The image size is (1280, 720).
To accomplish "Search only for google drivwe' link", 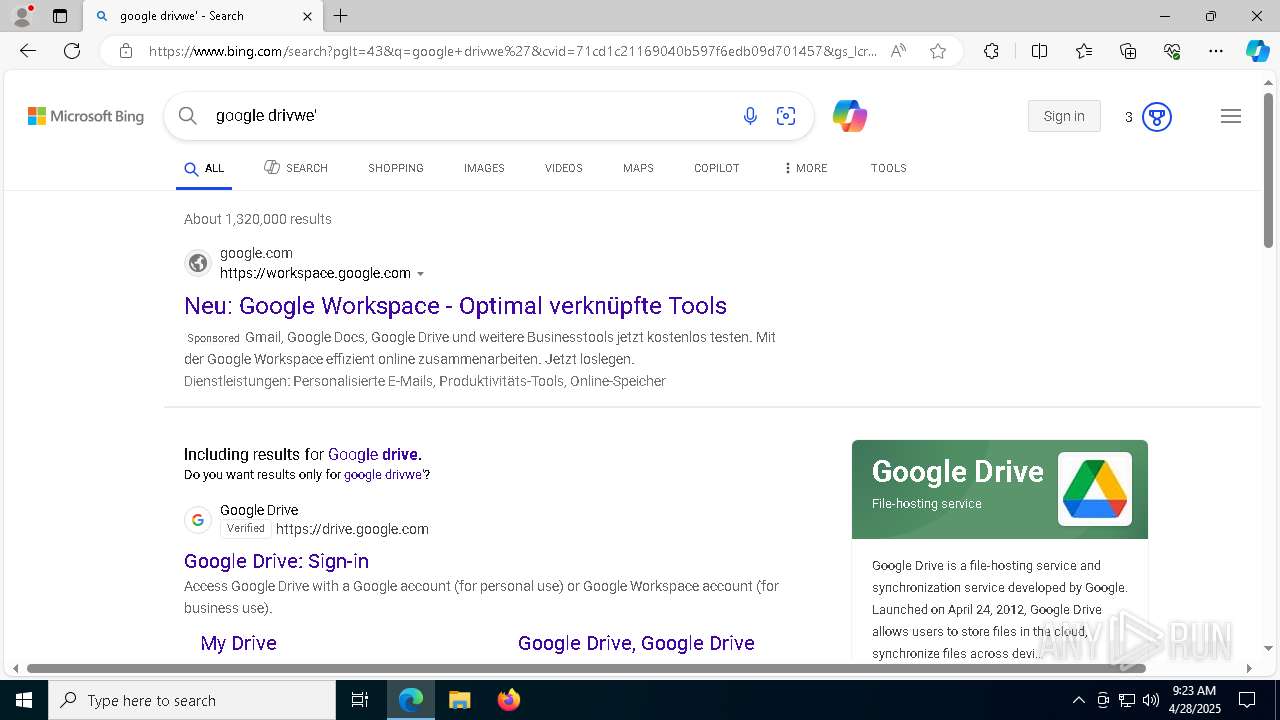I will tap(384, 475).
